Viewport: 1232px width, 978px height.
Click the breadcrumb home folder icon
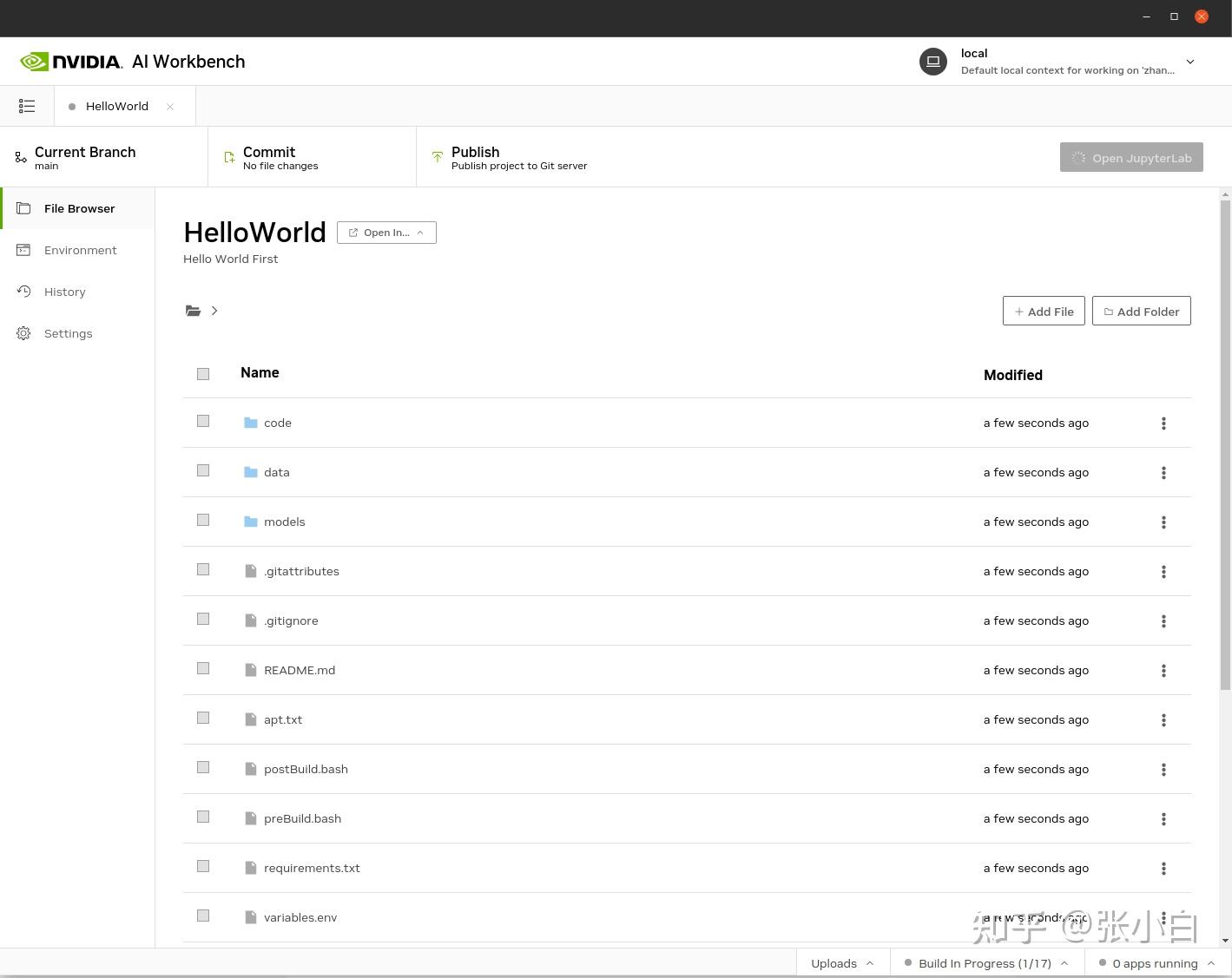193,311
